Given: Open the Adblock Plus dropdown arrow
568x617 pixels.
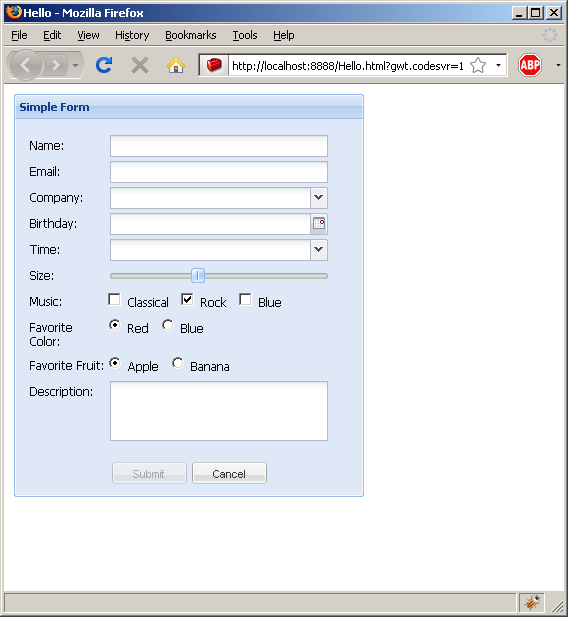Looking at the screenshot, I should (x=558, y=65).
